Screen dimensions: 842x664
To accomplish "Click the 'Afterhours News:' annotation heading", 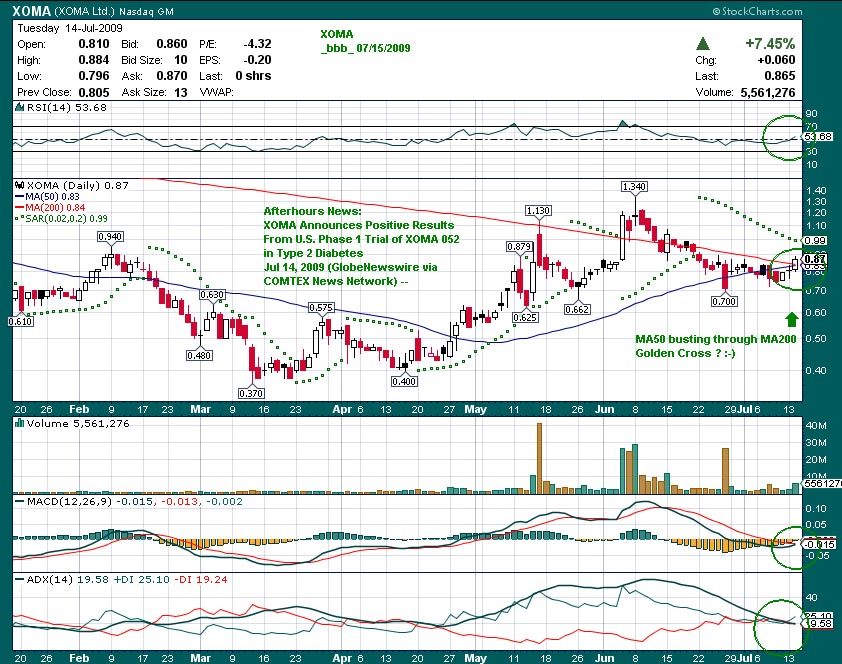I will point(313,211).
